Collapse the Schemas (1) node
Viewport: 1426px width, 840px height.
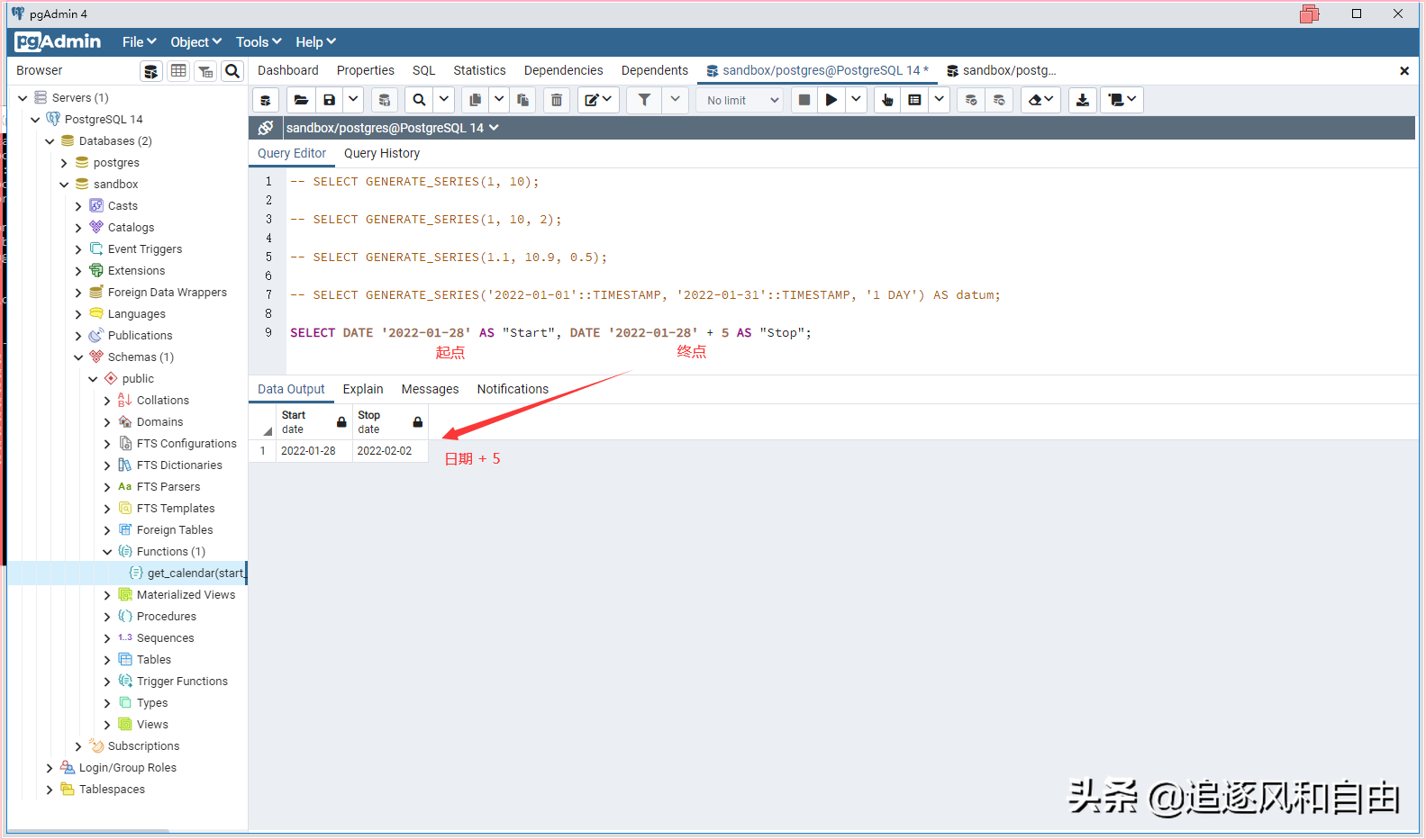tap(78, 357)
